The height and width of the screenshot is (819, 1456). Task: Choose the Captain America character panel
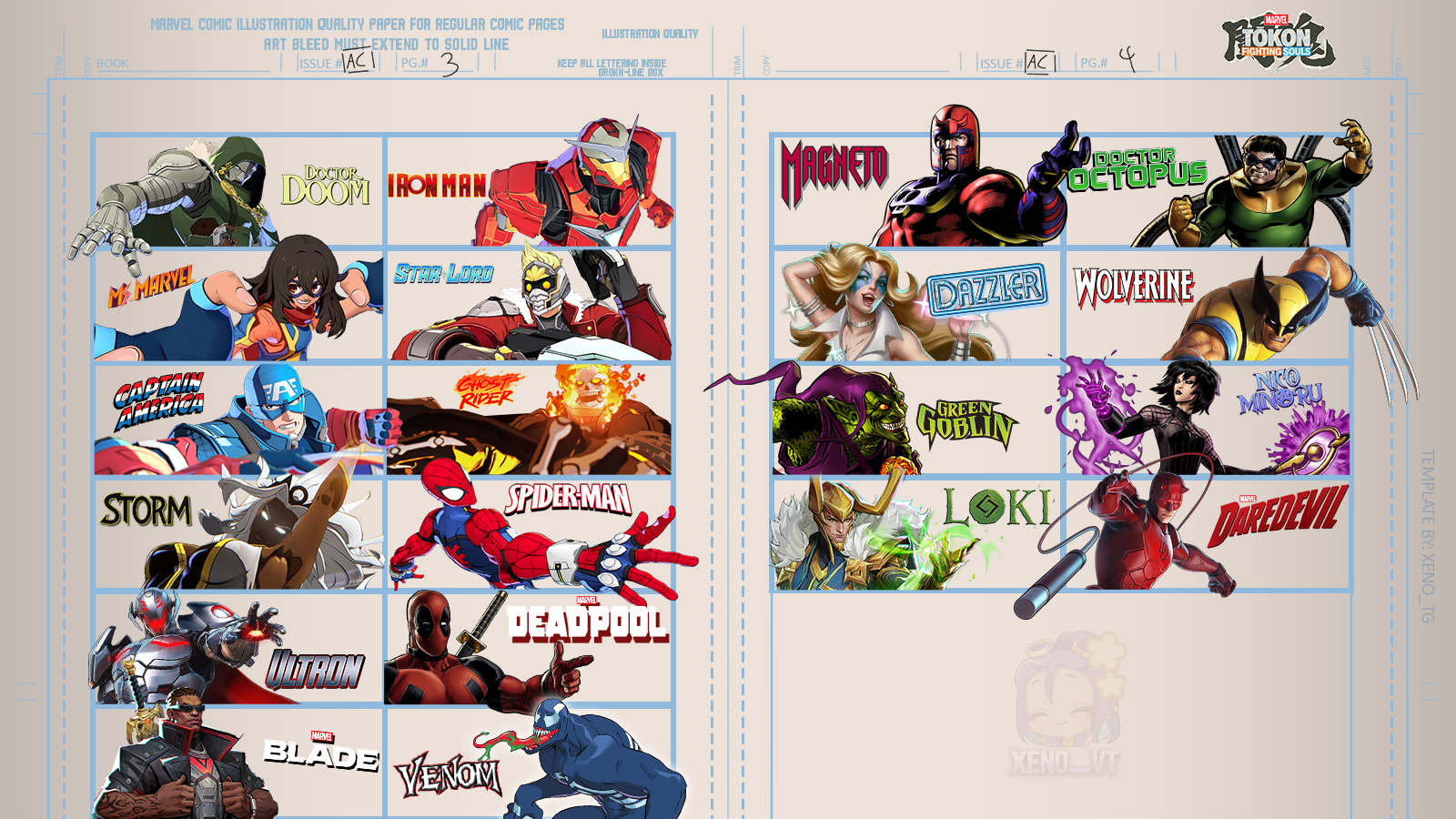pyautogui.click(x=238, y=420)
